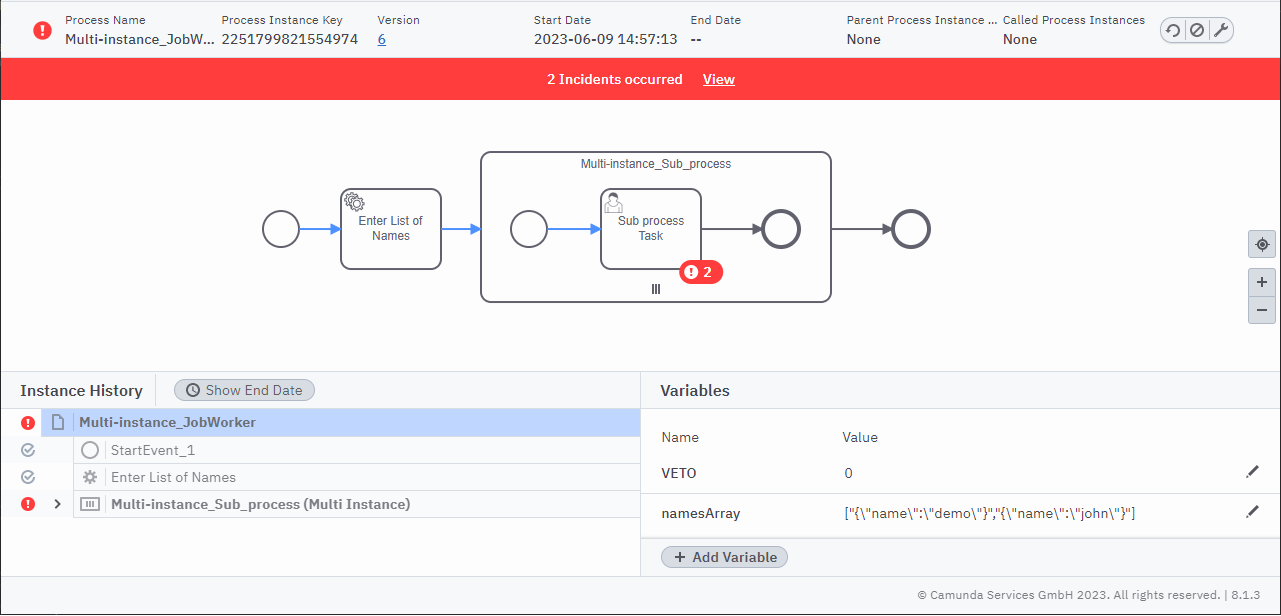Click the Variables panel heading

coord(696,390)
